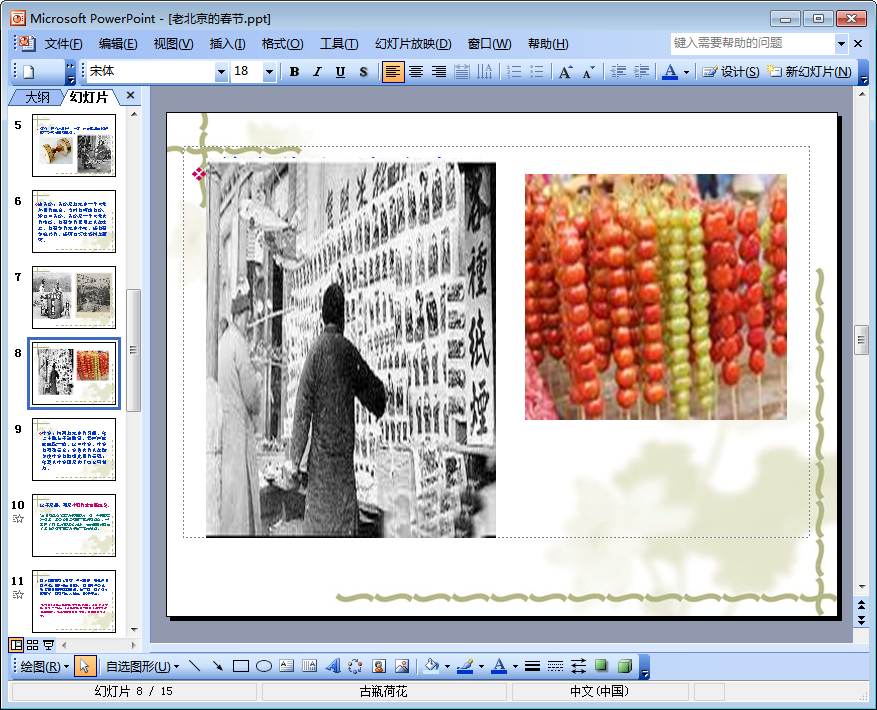Click the New document icon
The height and width of the screenshot is (710, 877).
29,72
